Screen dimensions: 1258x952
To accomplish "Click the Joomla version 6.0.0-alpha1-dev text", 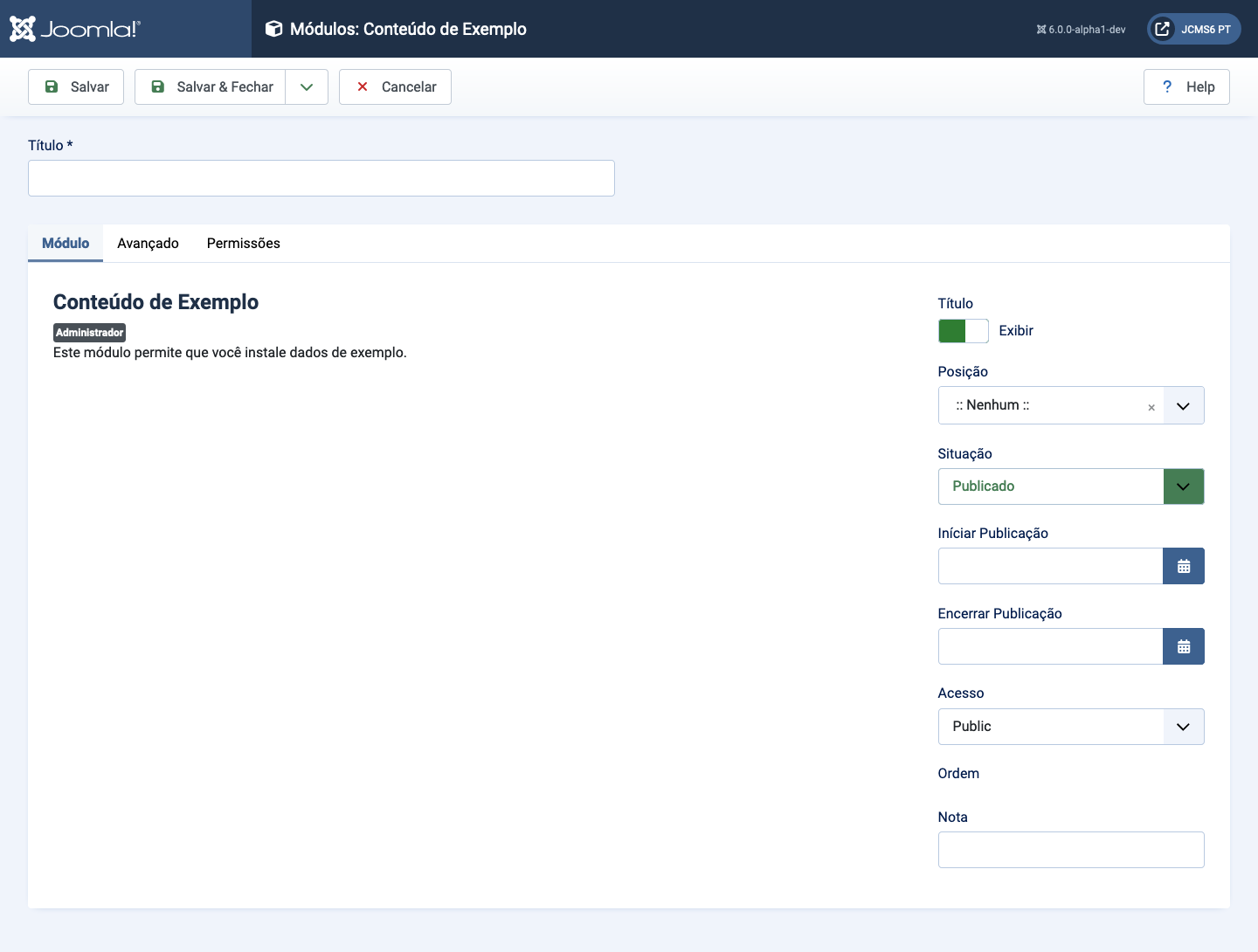I will pyautogui.click(x=1081, y=30).
